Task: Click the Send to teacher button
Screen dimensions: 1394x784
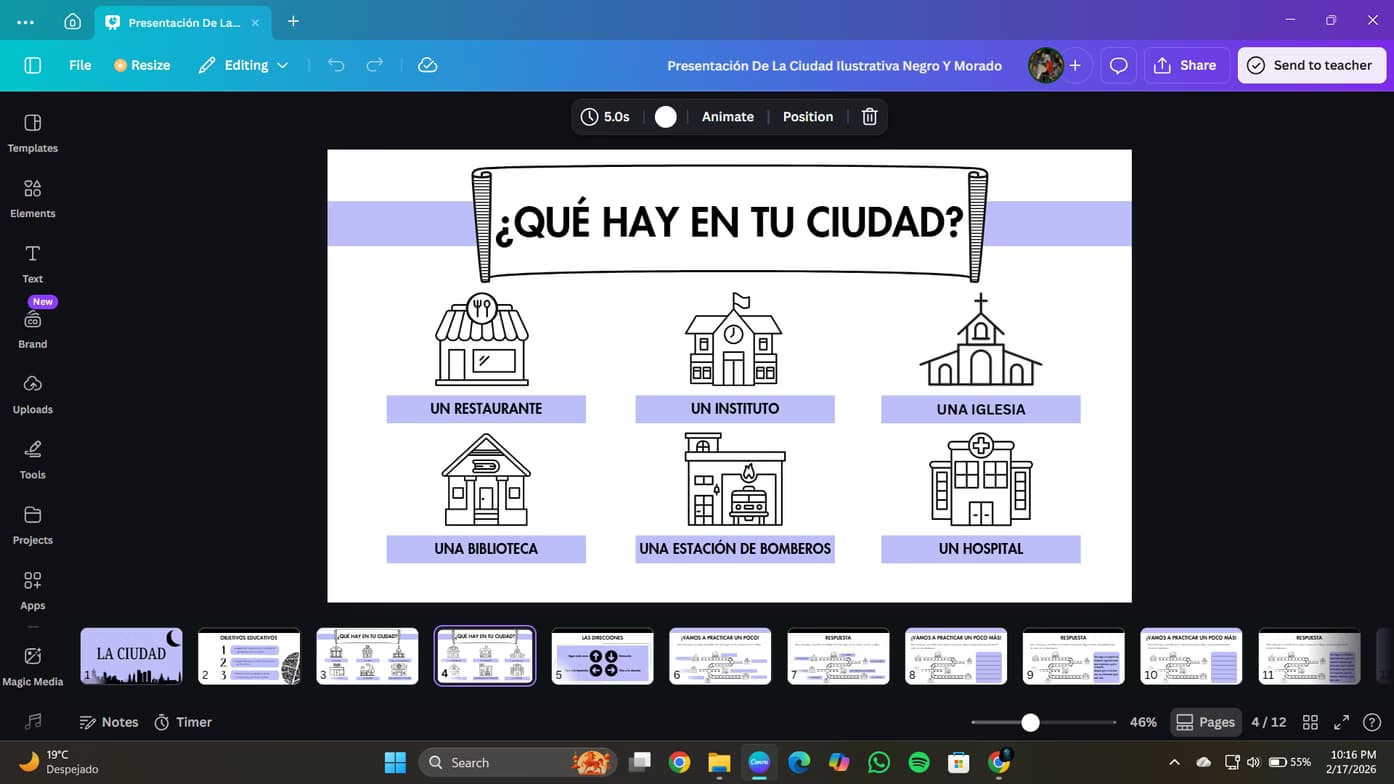Action: [1311, 65]
